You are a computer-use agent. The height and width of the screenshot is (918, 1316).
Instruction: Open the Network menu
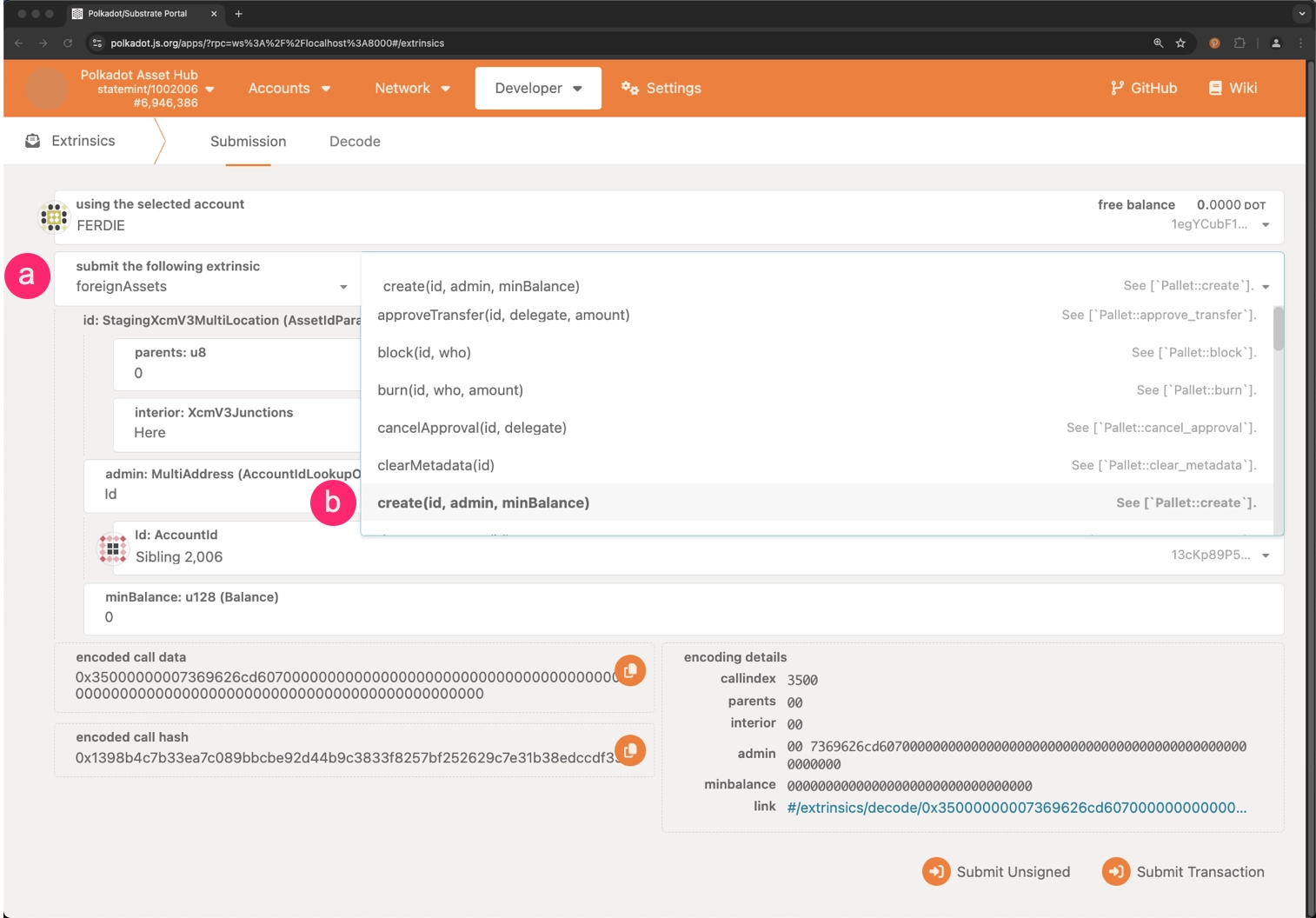[x=413, y=88]
